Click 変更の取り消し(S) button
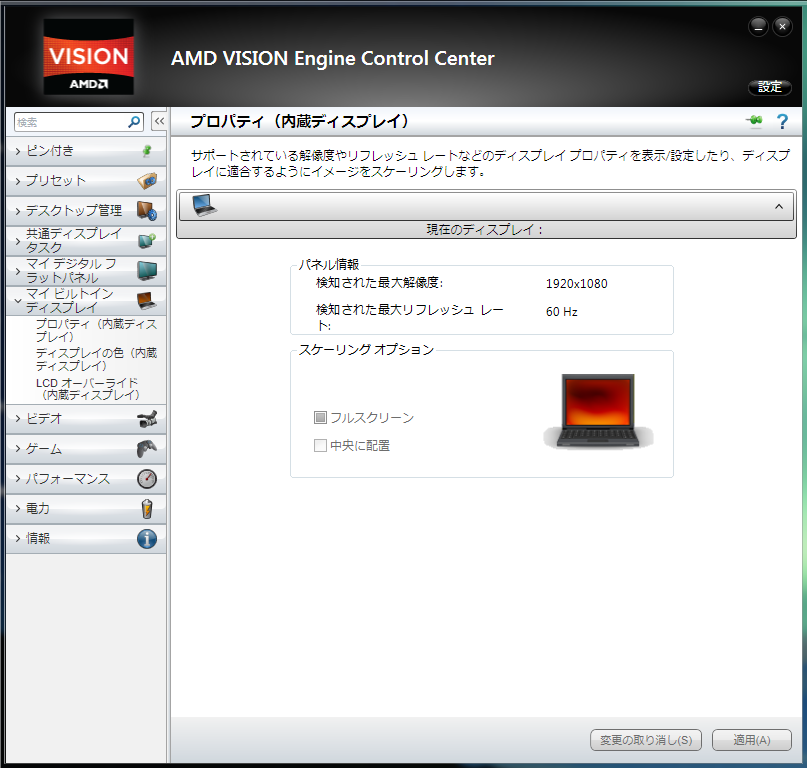The image size is (807, 768). [646, 740]
